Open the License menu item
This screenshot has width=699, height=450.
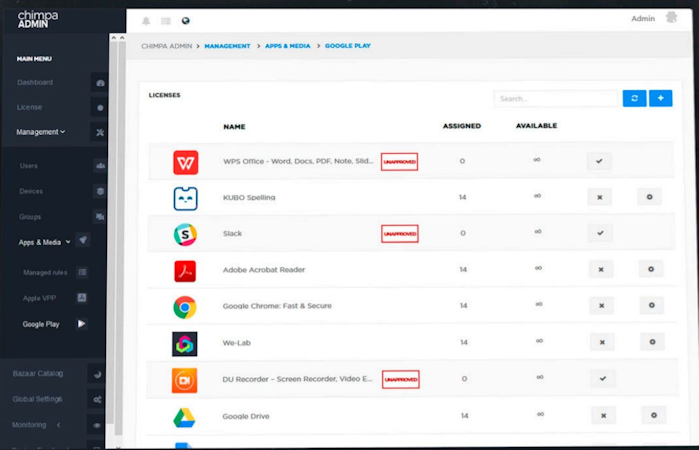pyautogui.click(x=29, y=107)
